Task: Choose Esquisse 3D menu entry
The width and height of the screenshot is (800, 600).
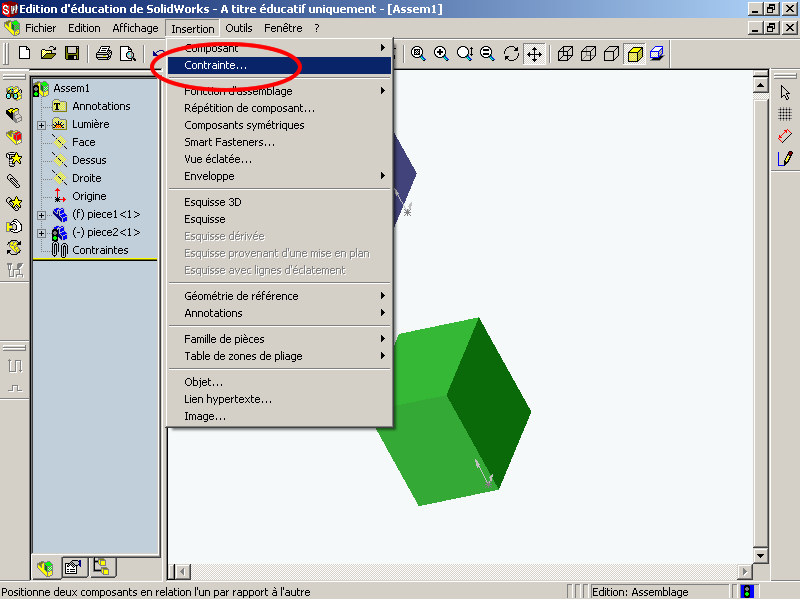Action: click(280, 202)
